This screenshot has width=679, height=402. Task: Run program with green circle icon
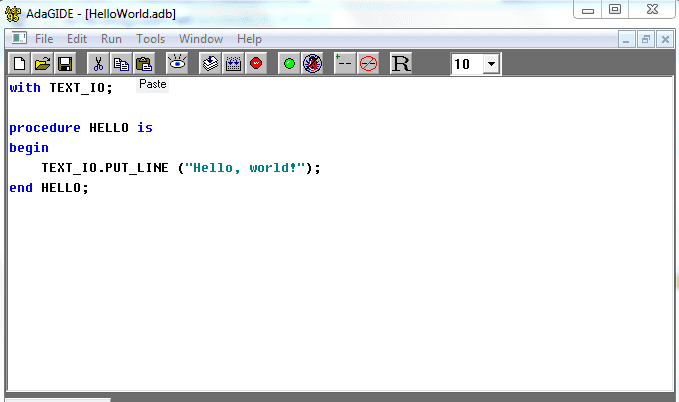289,64
